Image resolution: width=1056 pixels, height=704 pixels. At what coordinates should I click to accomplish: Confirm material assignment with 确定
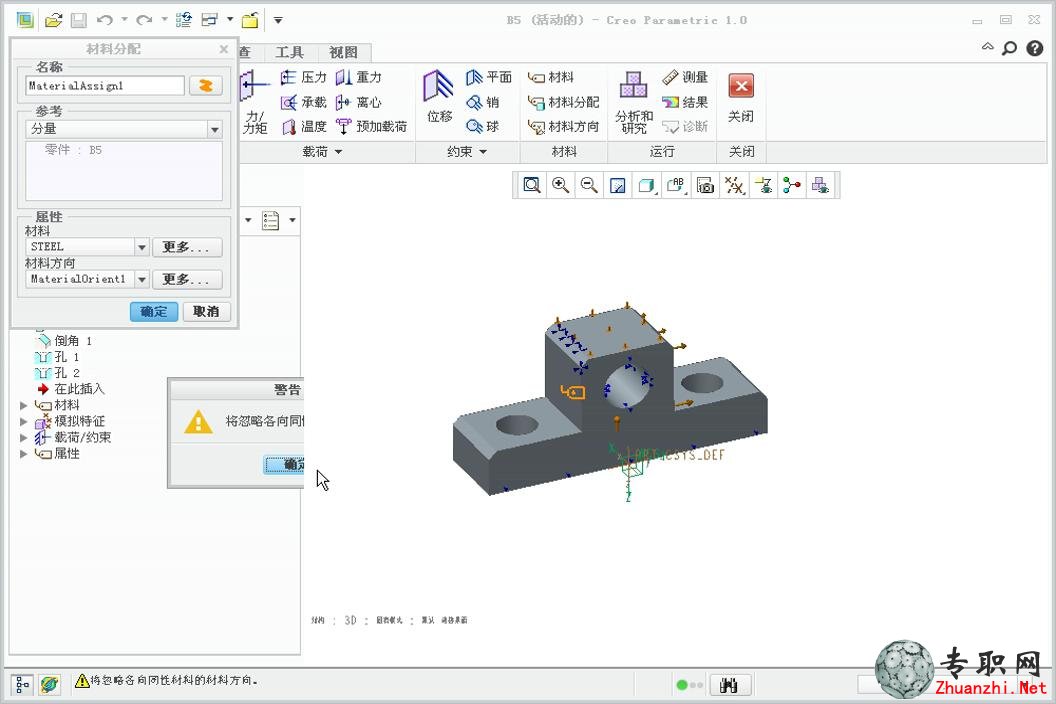pos(154,311)
